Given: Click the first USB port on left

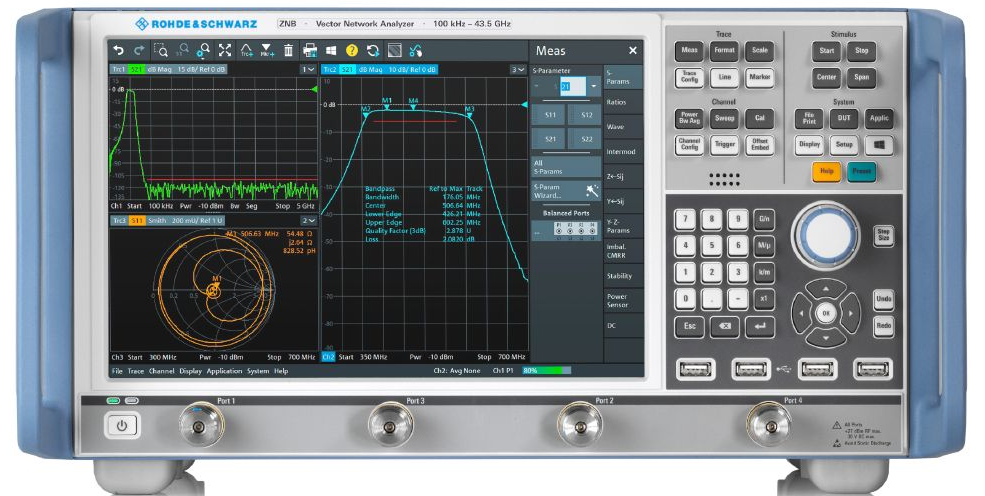Looking at the screenshot, I should [x=695, y=369].
